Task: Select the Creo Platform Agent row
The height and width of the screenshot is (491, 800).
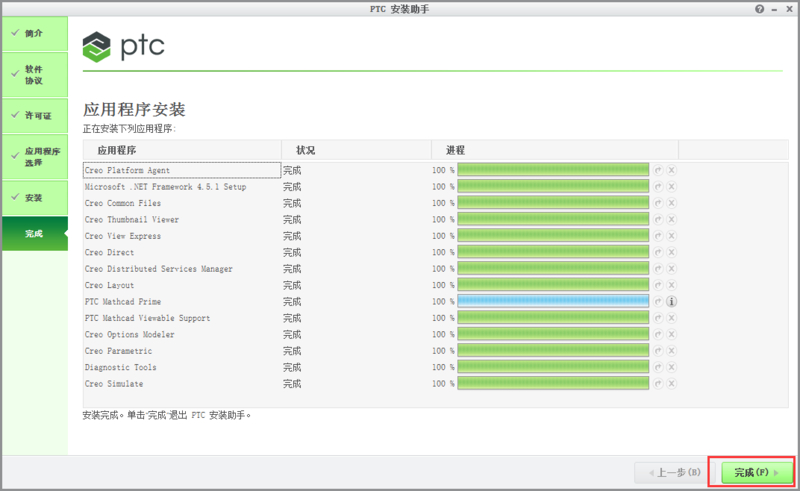Action: click(181, 170)
